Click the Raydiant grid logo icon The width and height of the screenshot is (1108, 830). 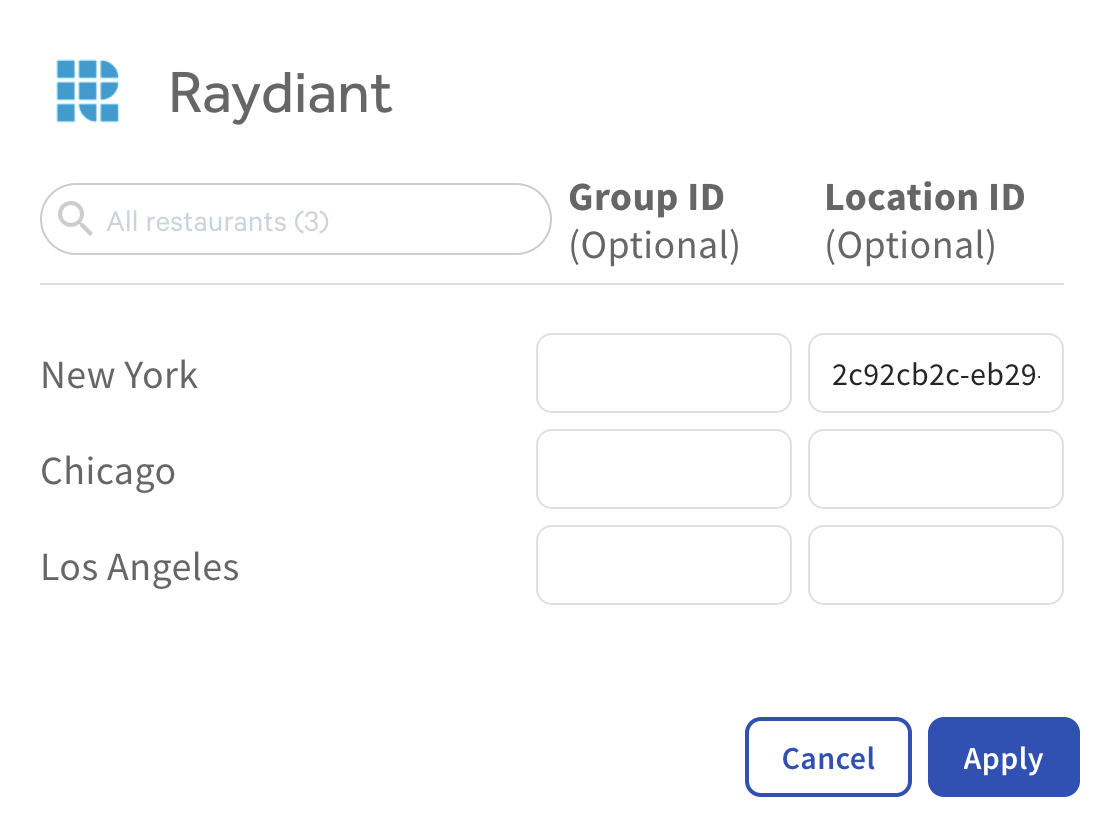[x=88, y=91]
